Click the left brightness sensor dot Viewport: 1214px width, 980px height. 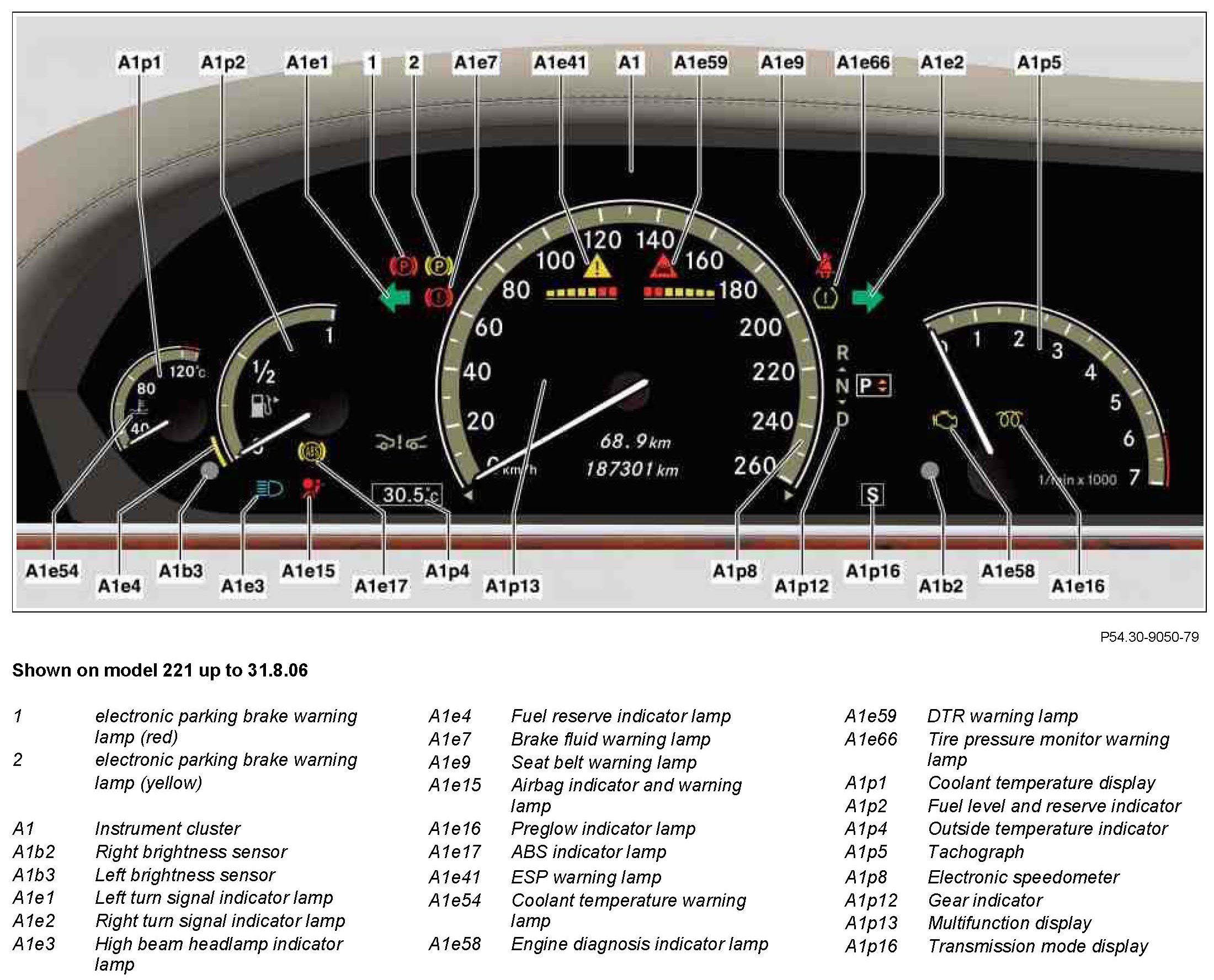[209, 470]
